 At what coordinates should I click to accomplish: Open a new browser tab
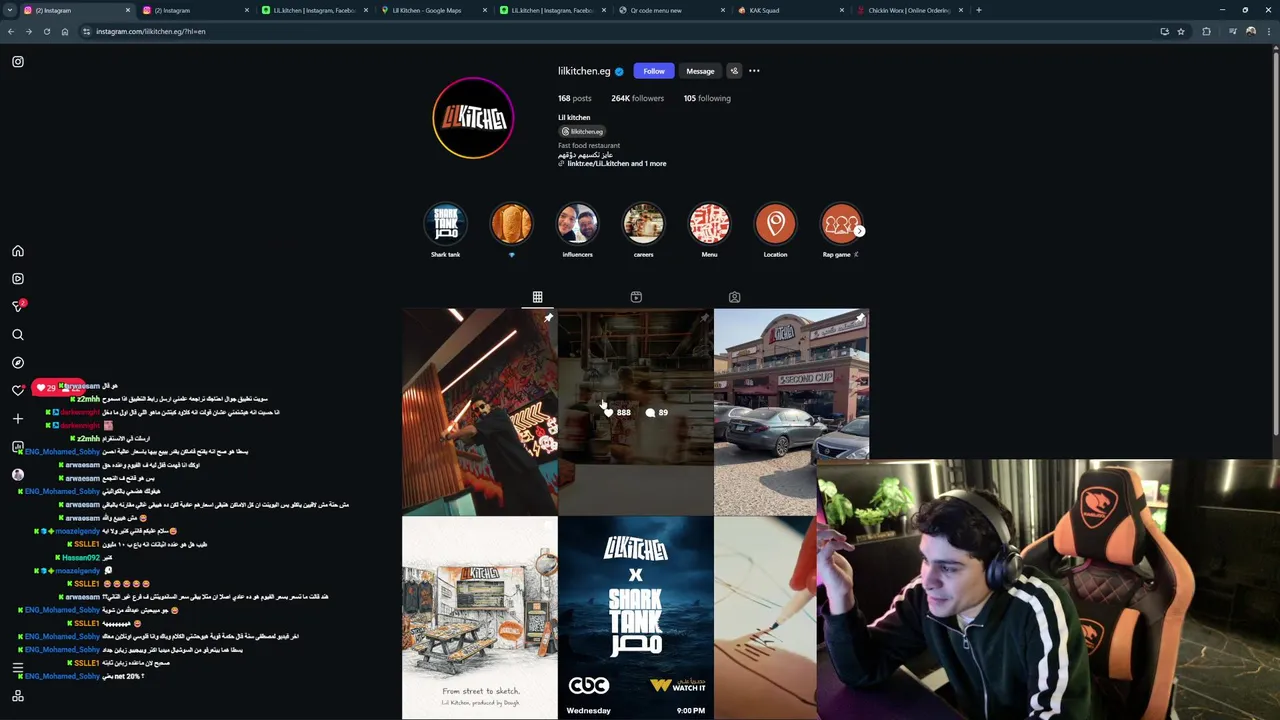979,10
